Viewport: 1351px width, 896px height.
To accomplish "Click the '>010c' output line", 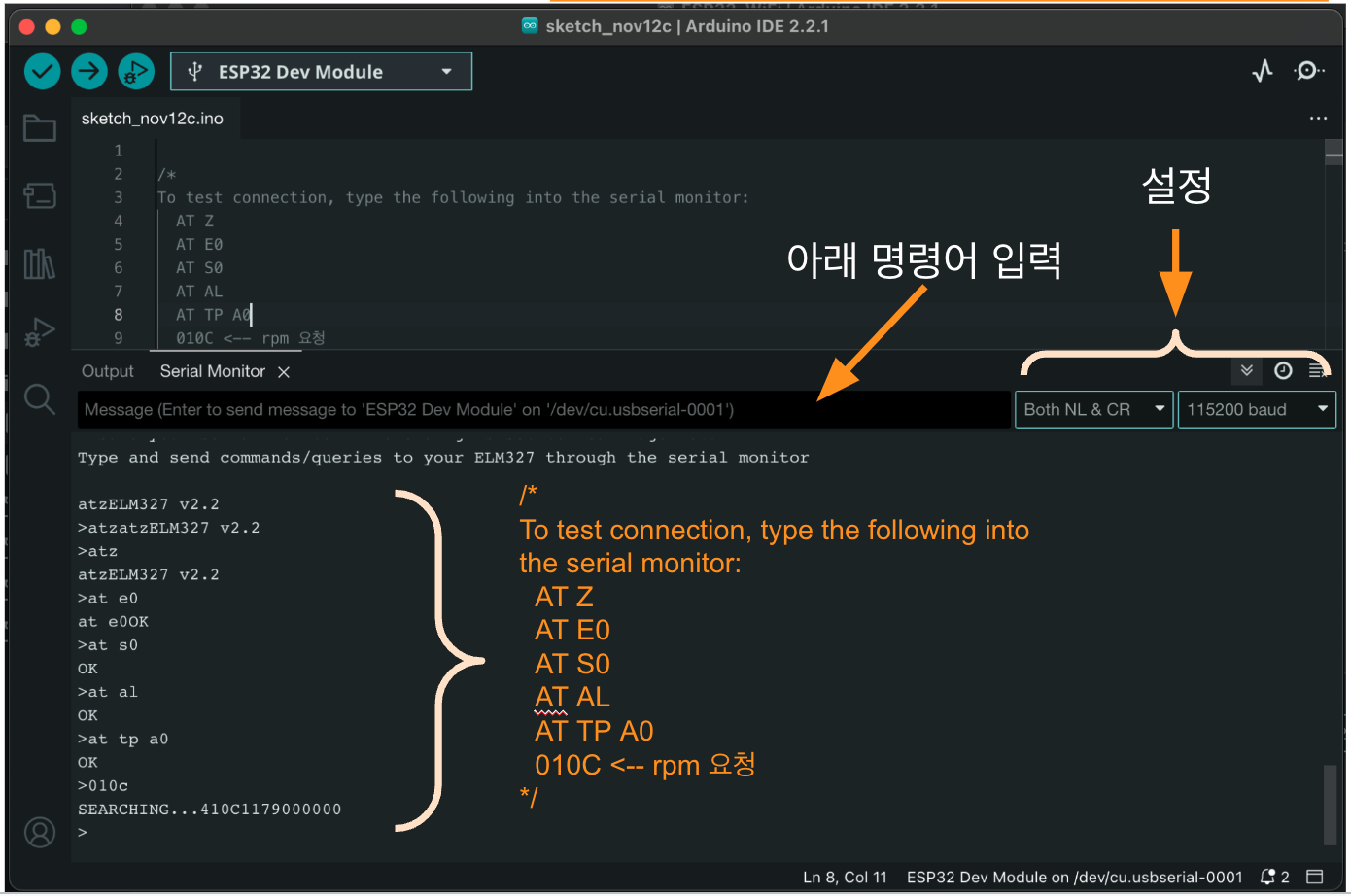I will 103,786.
